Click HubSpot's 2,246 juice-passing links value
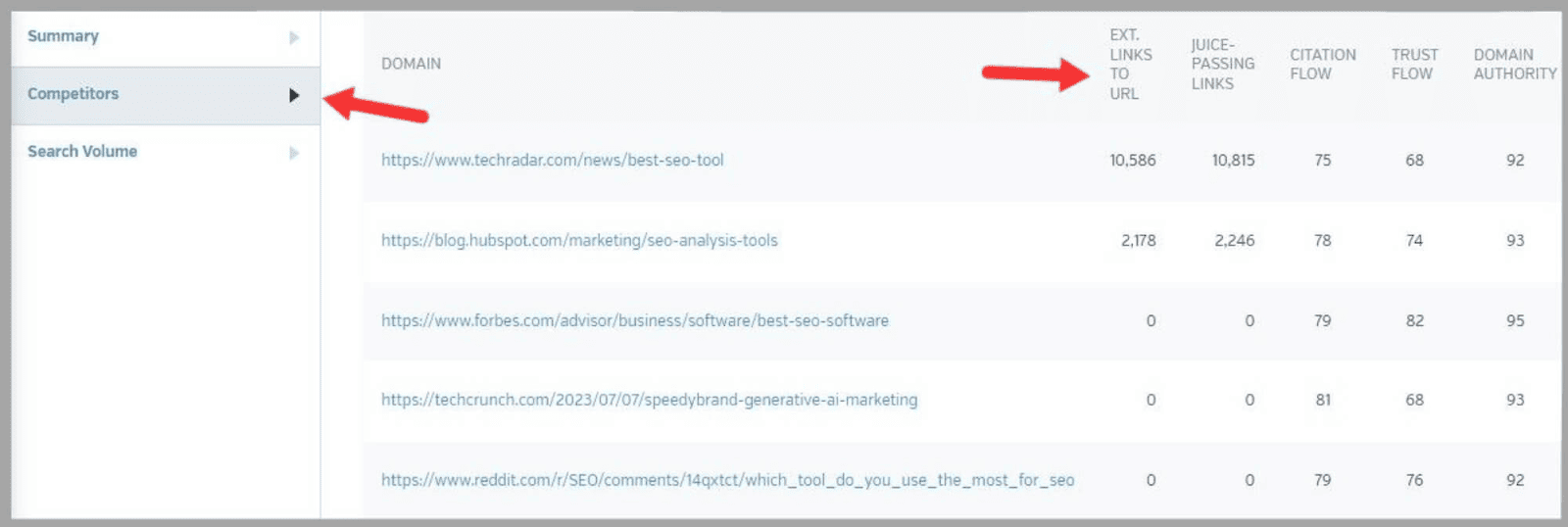The height and width of the screenshot is (527, 1568). 1234,241
